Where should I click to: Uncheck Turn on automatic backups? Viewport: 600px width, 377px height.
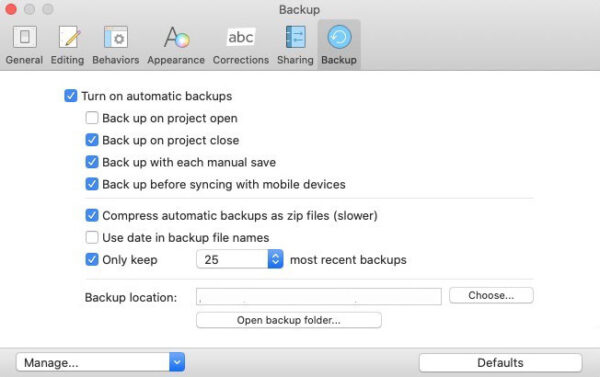click(71, 96)
